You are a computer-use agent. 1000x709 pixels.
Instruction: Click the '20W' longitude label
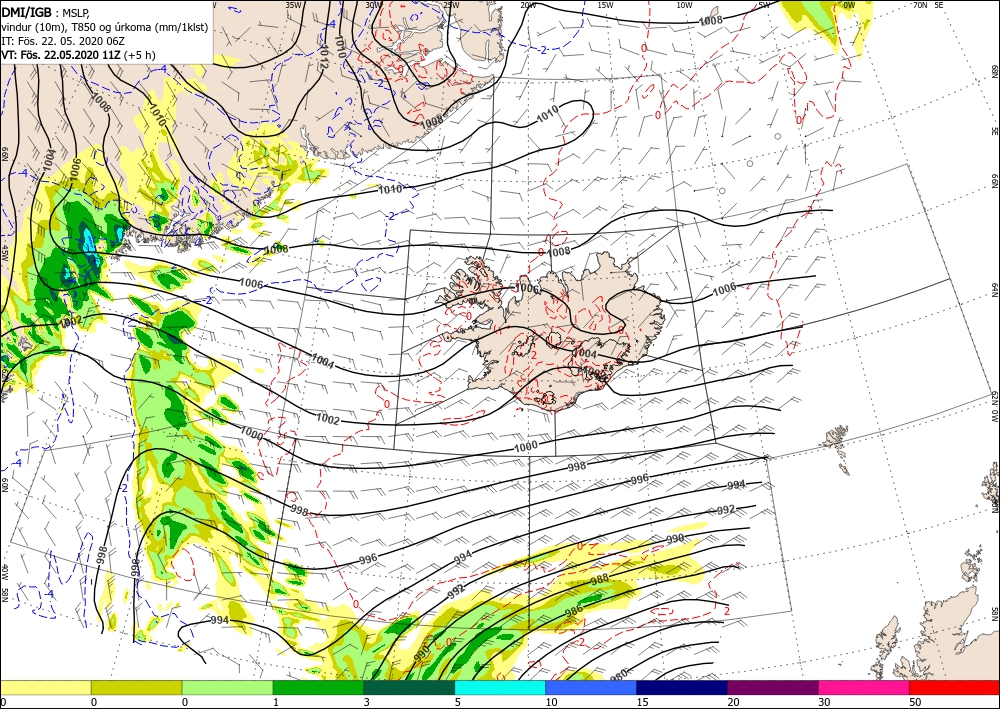coord(528,5)
